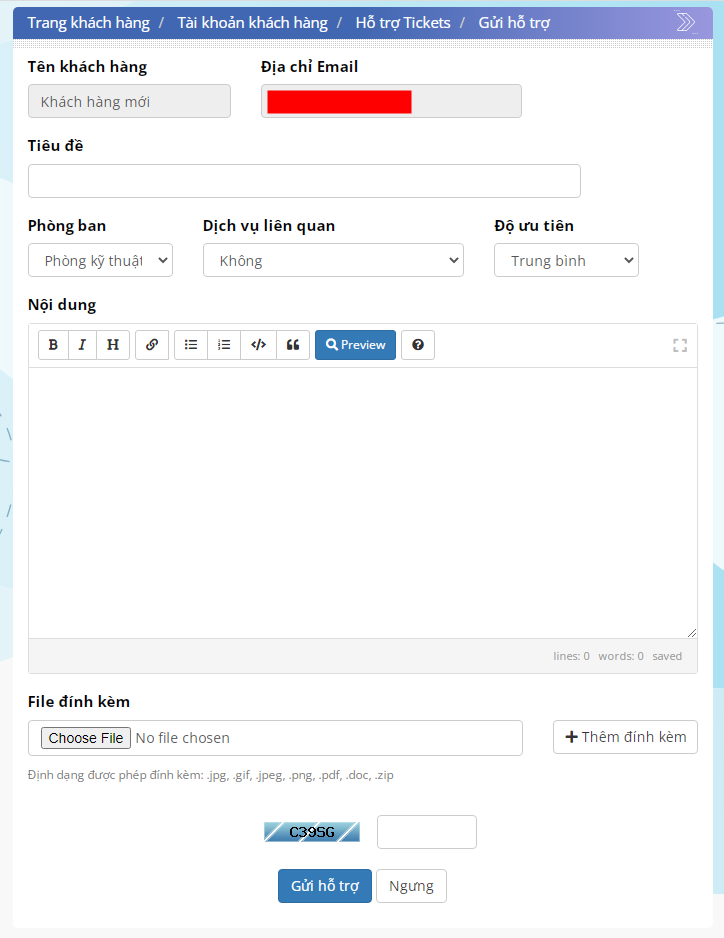Expand the Dịch vụ liên quan dropdown
Image resolution: width=724 pixels, height=938 pixels.
[333, 261]
